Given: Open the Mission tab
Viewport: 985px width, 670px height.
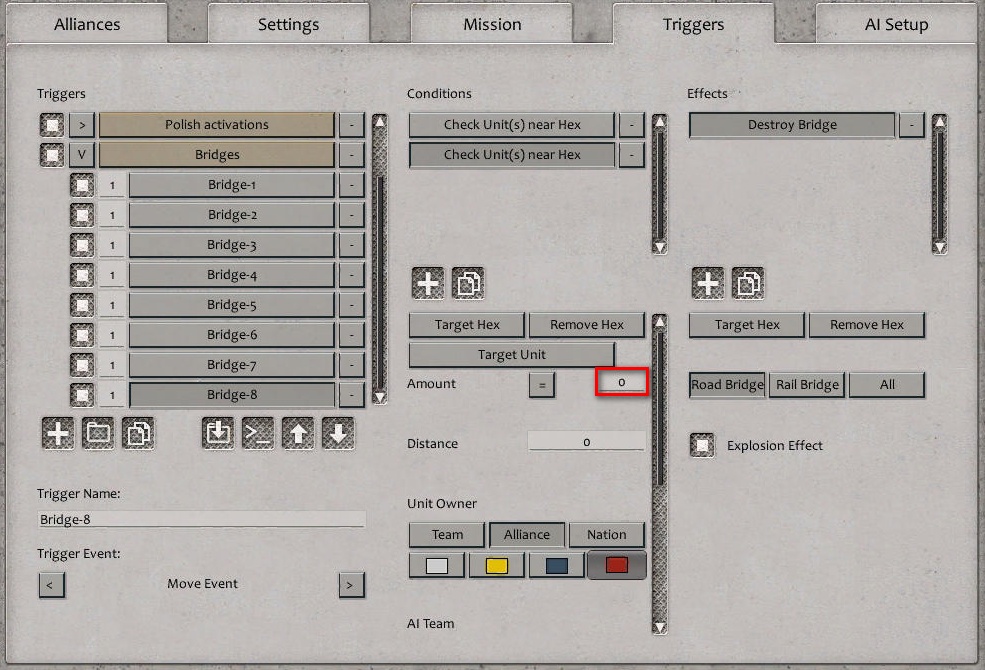Looking at the screenshot, I should point(492,24).
